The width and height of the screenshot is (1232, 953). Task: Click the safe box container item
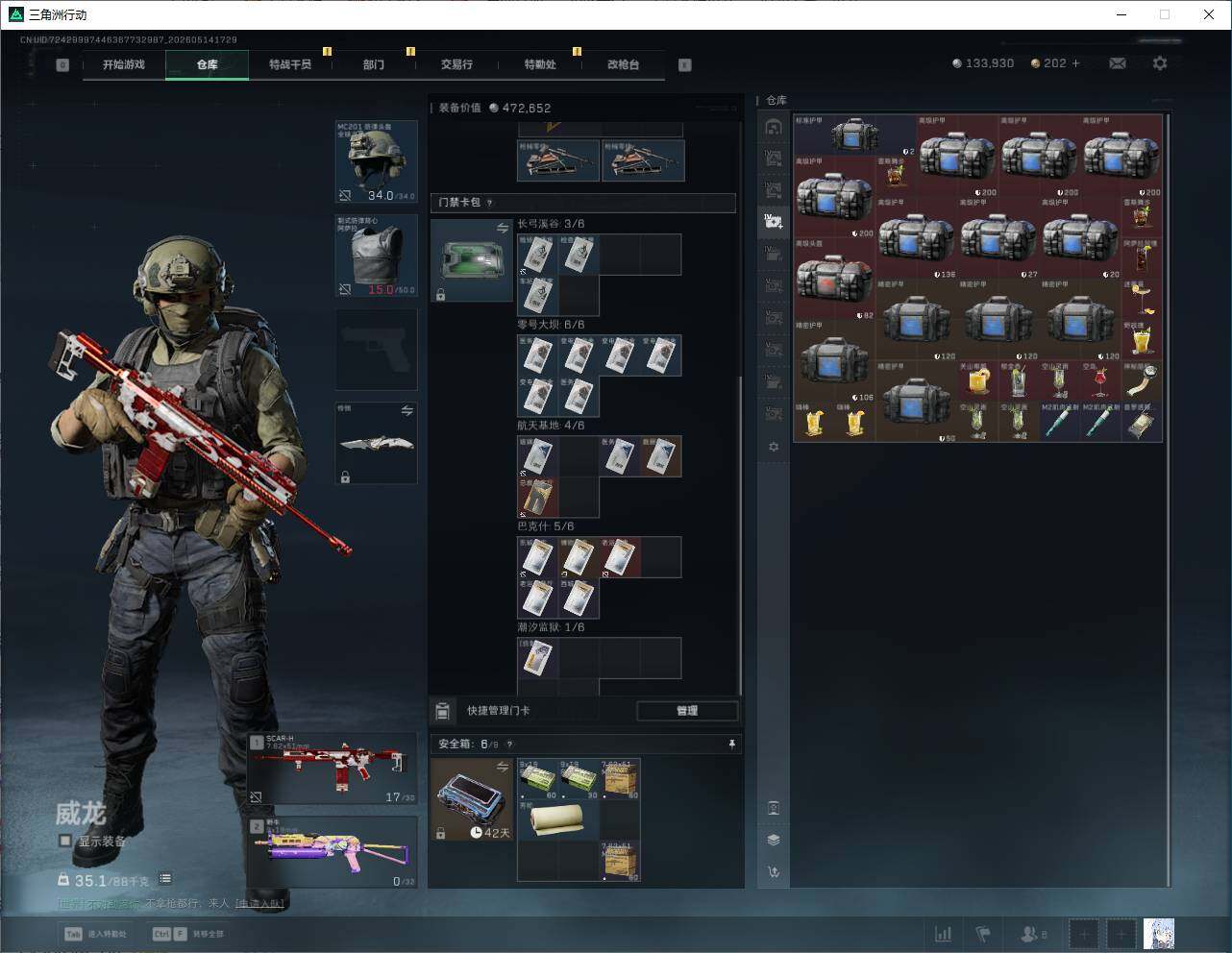coord(472,799)
